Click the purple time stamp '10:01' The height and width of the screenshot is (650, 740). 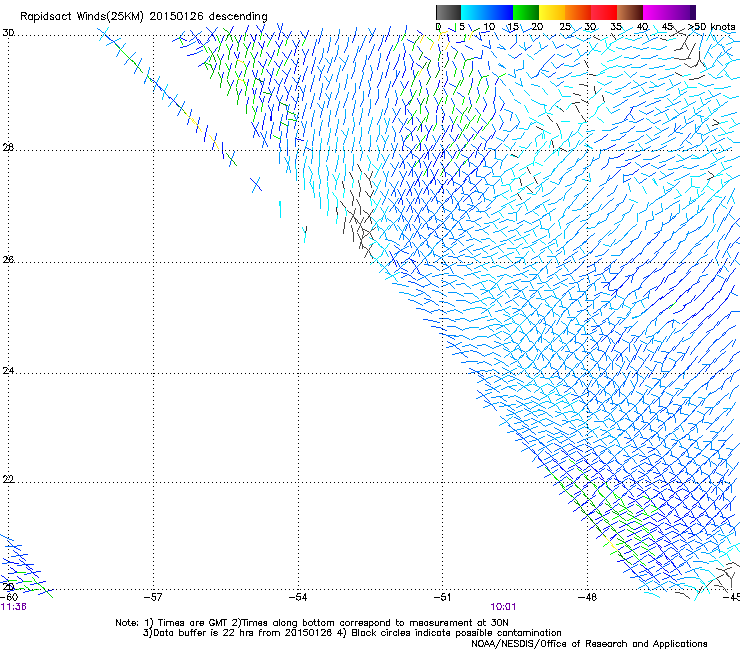coord(503,607)
